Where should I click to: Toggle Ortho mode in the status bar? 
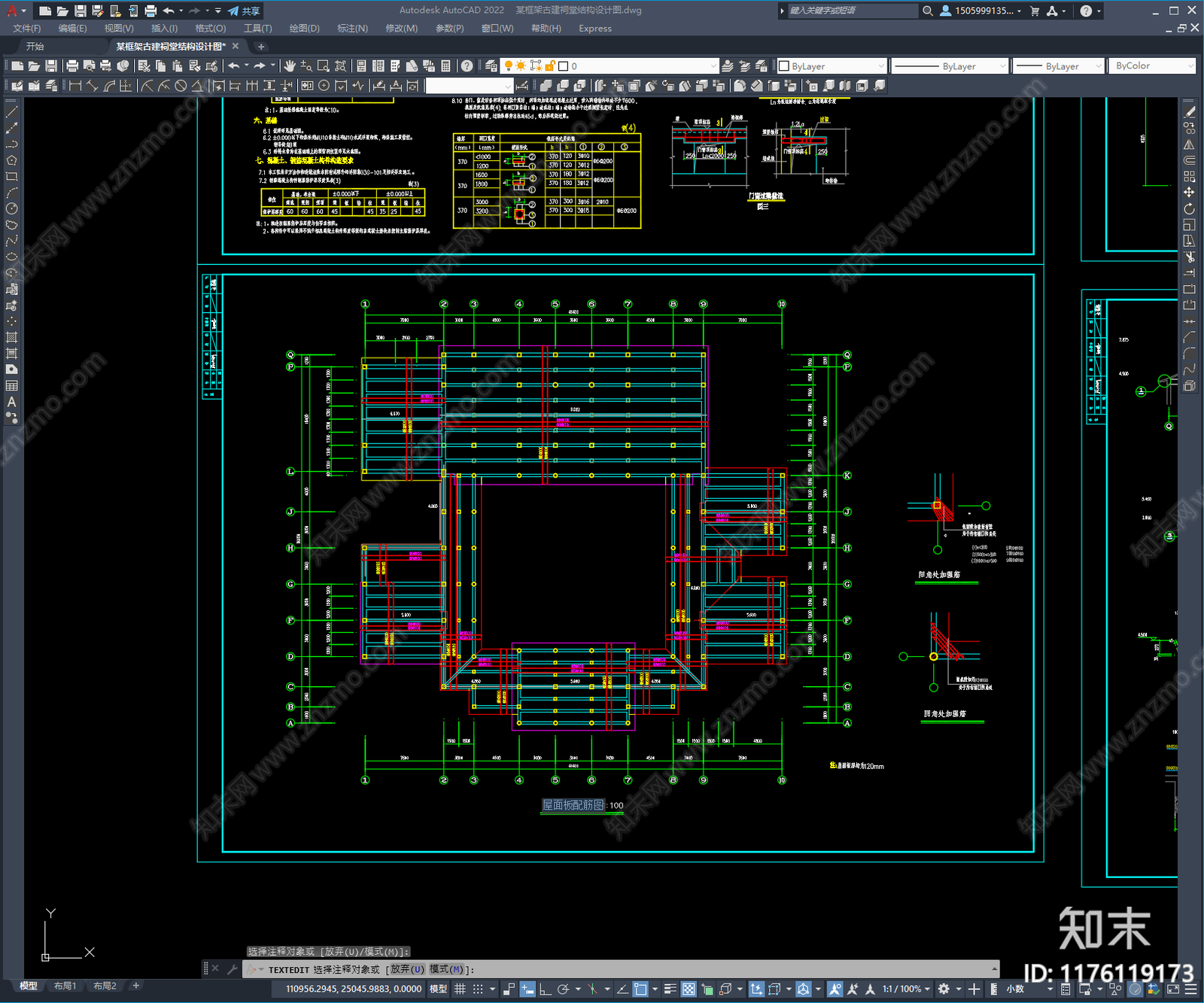click(x=545, y=989)
